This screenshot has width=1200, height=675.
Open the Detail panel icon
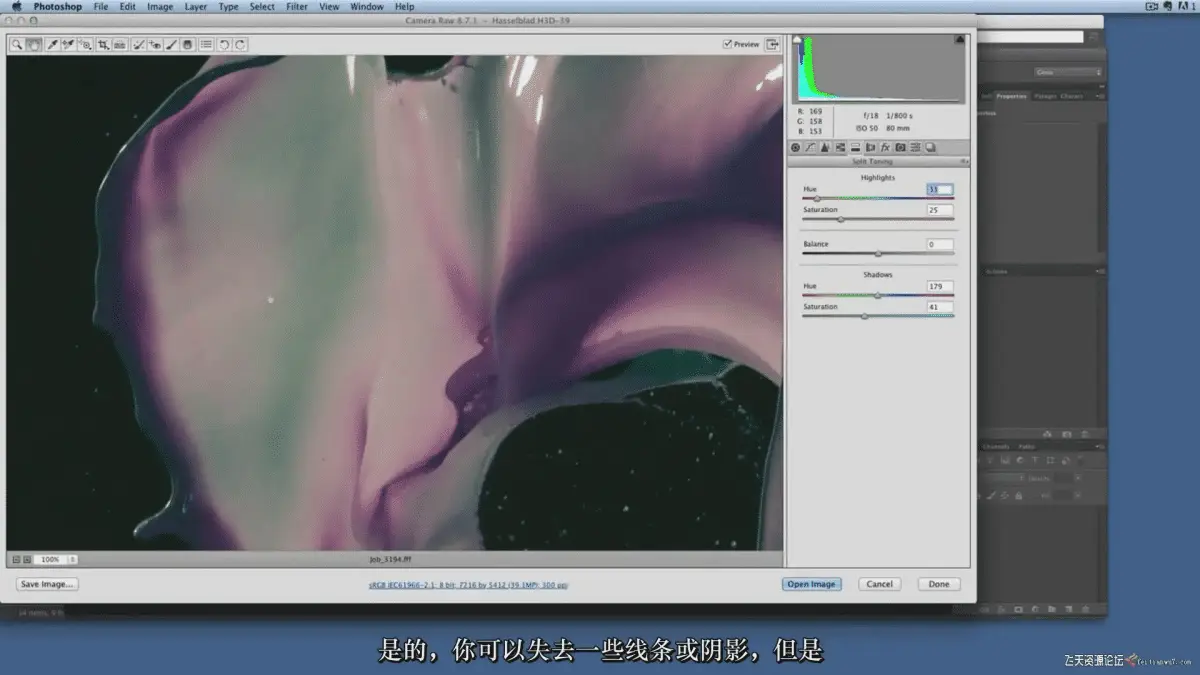tap(825, 147)
